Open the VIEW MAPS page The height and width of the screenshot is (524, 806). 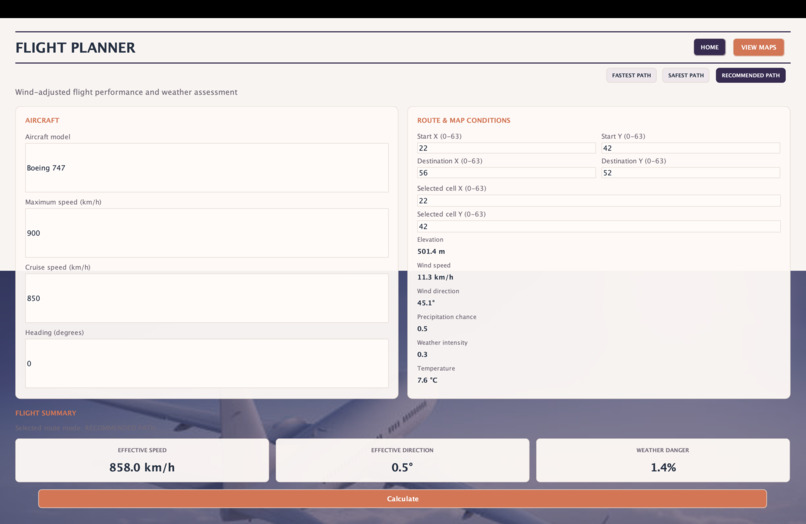[x=758, y=47]
